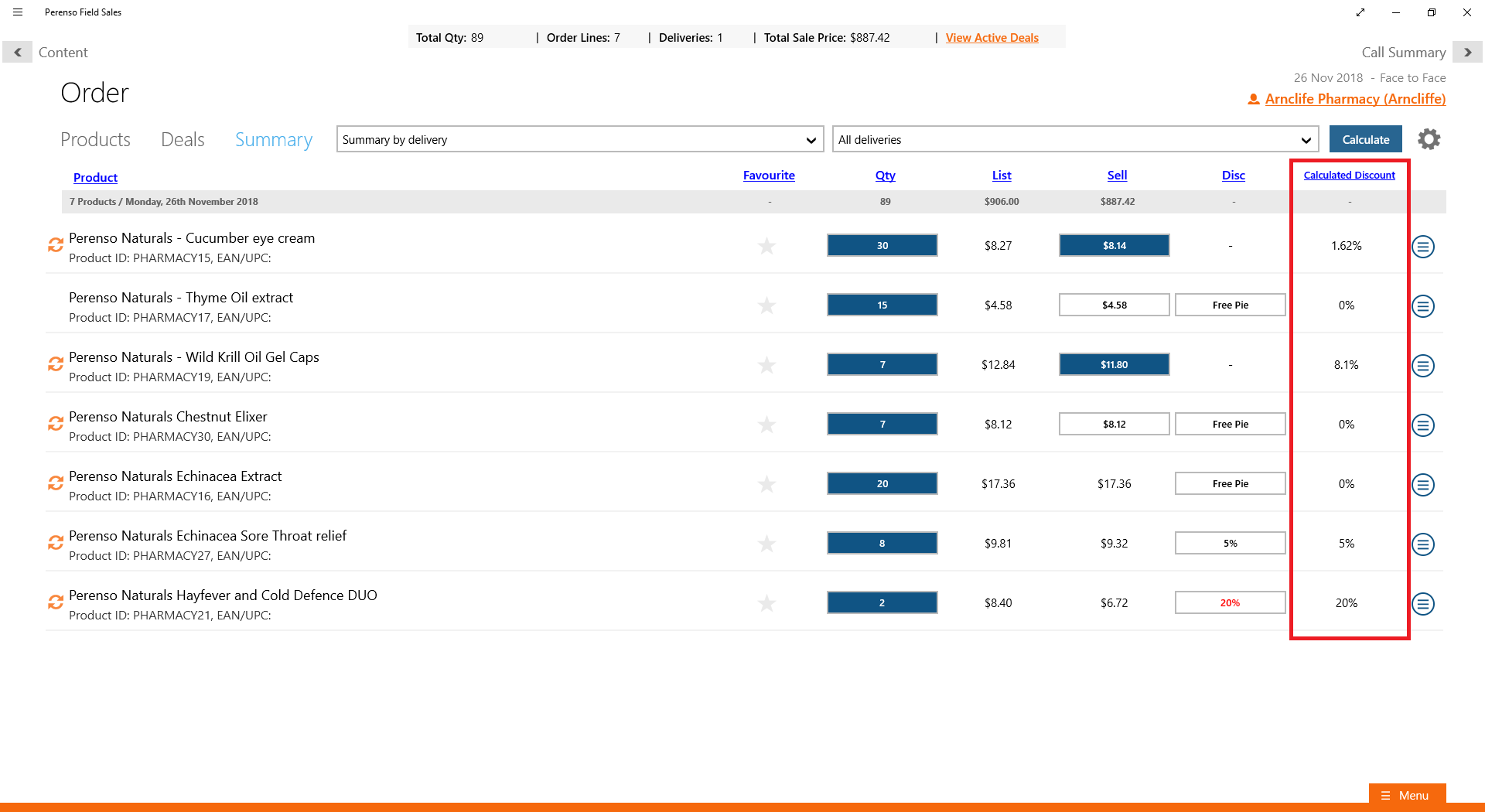Favourite the Chestnut Elixer product

click(x=766, y=425)
